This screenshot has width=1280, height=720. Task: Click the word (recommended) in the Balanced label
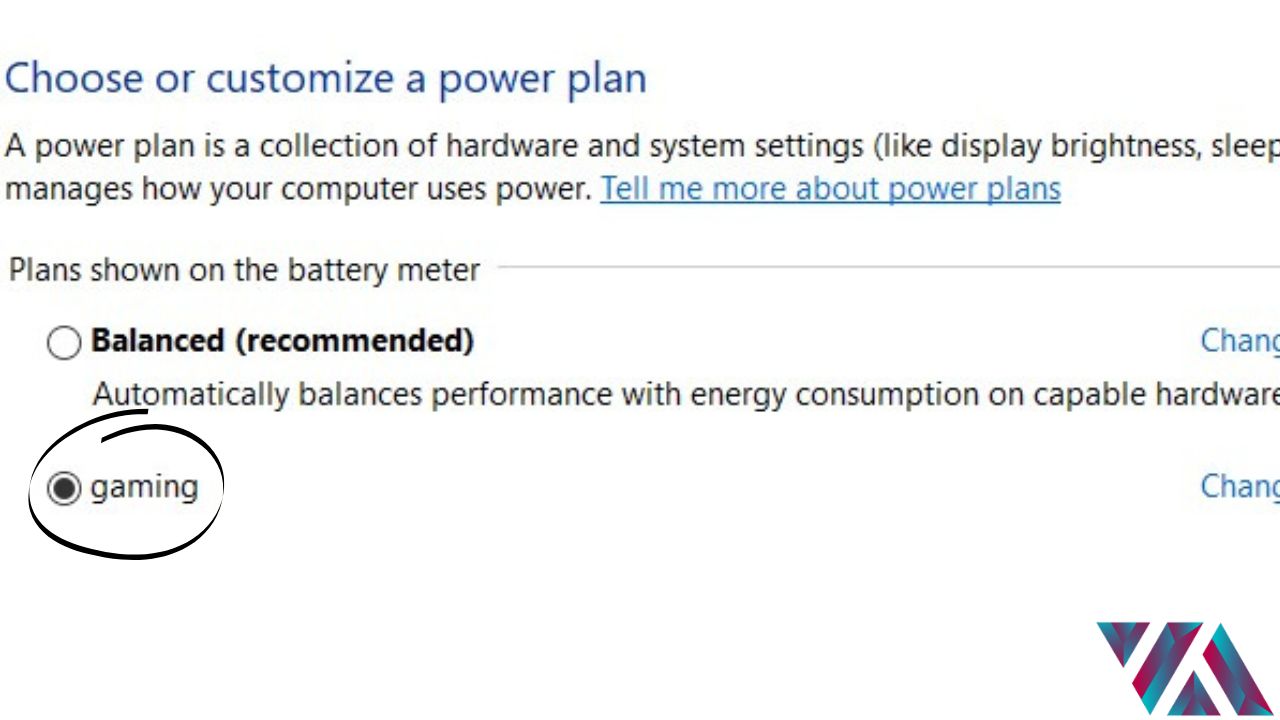click(354, 341)
